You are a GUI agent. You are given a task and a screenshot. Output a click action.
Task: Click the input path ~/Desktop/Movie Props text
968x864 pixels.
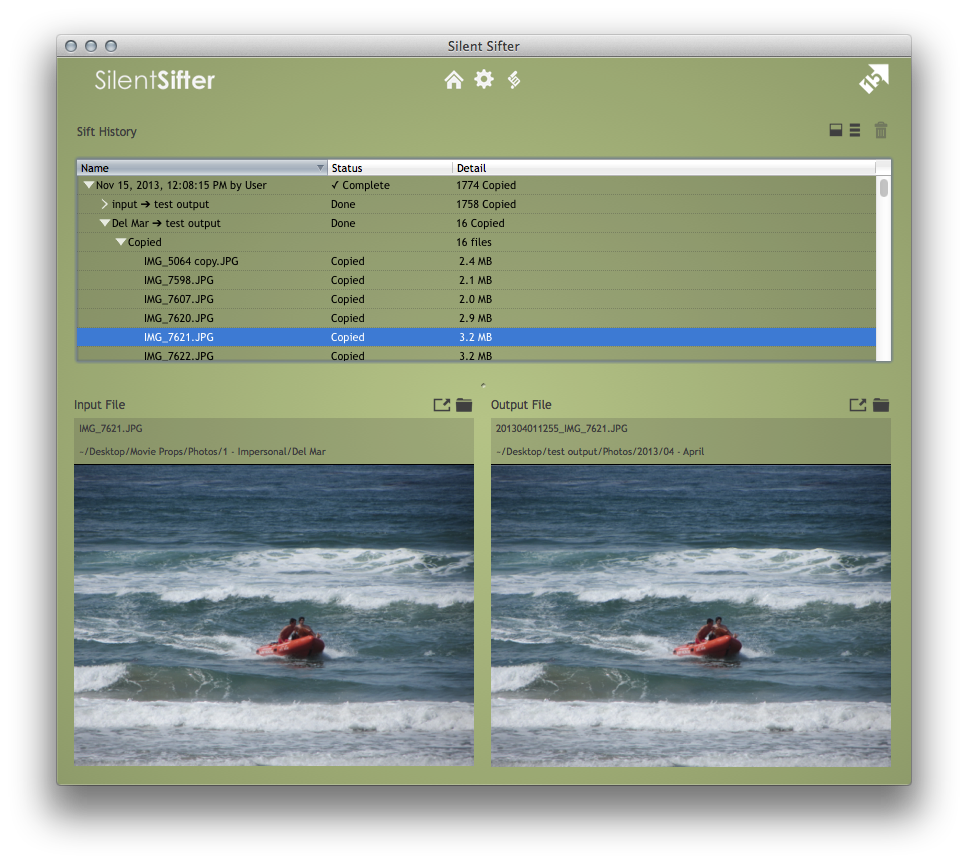click(x=202, y=452)
